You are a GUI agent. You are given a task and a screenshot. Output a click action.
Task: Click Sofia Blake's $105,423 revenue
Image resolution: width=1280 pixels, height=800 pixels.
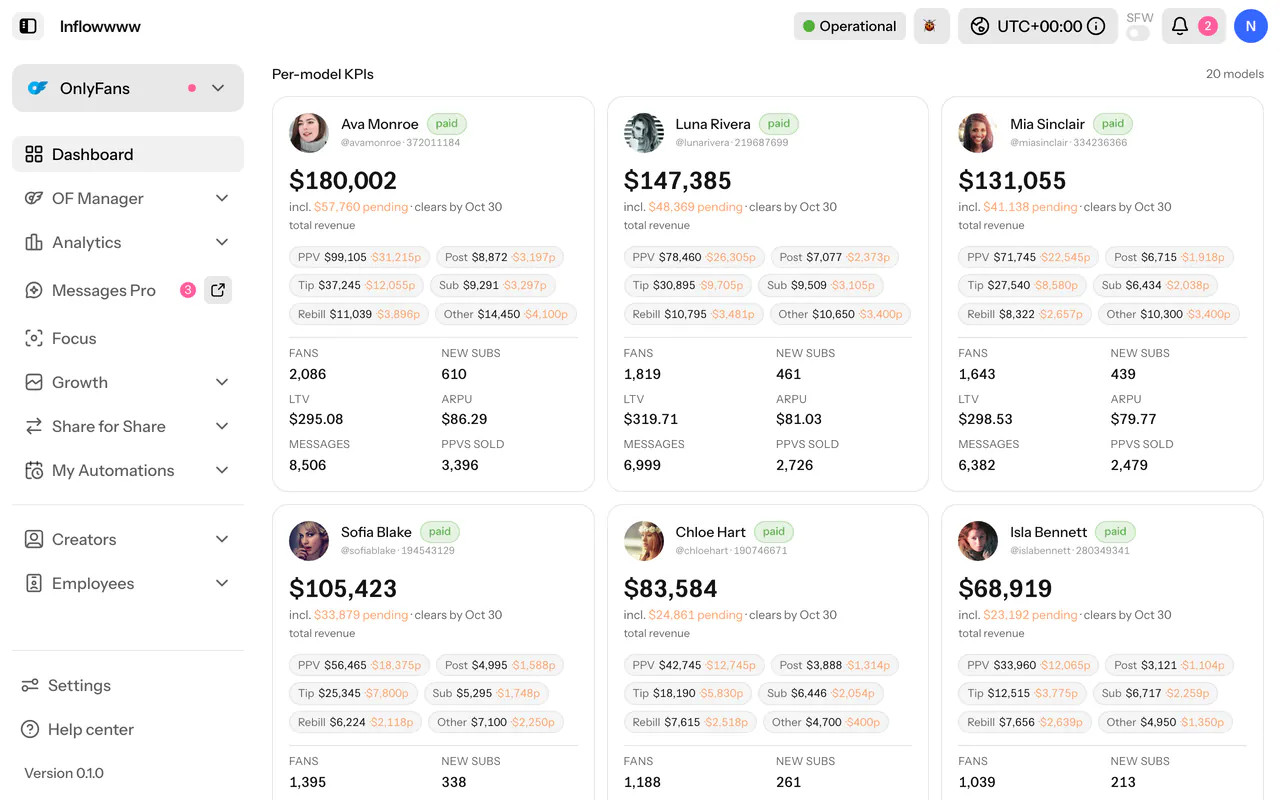click(x=343, y=588)
